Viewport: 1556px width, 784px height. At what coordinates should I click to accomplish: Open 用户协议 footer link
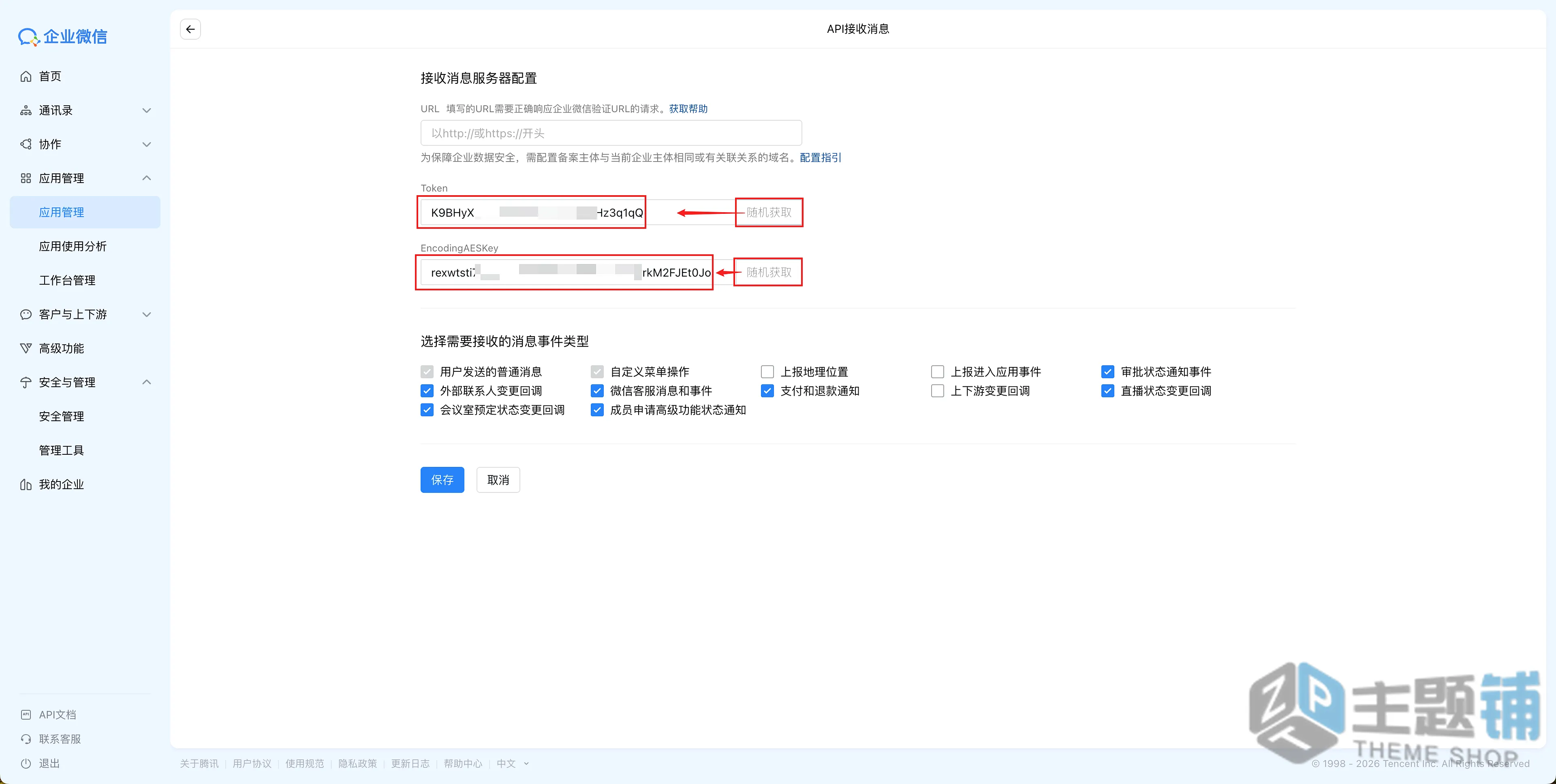252,763
